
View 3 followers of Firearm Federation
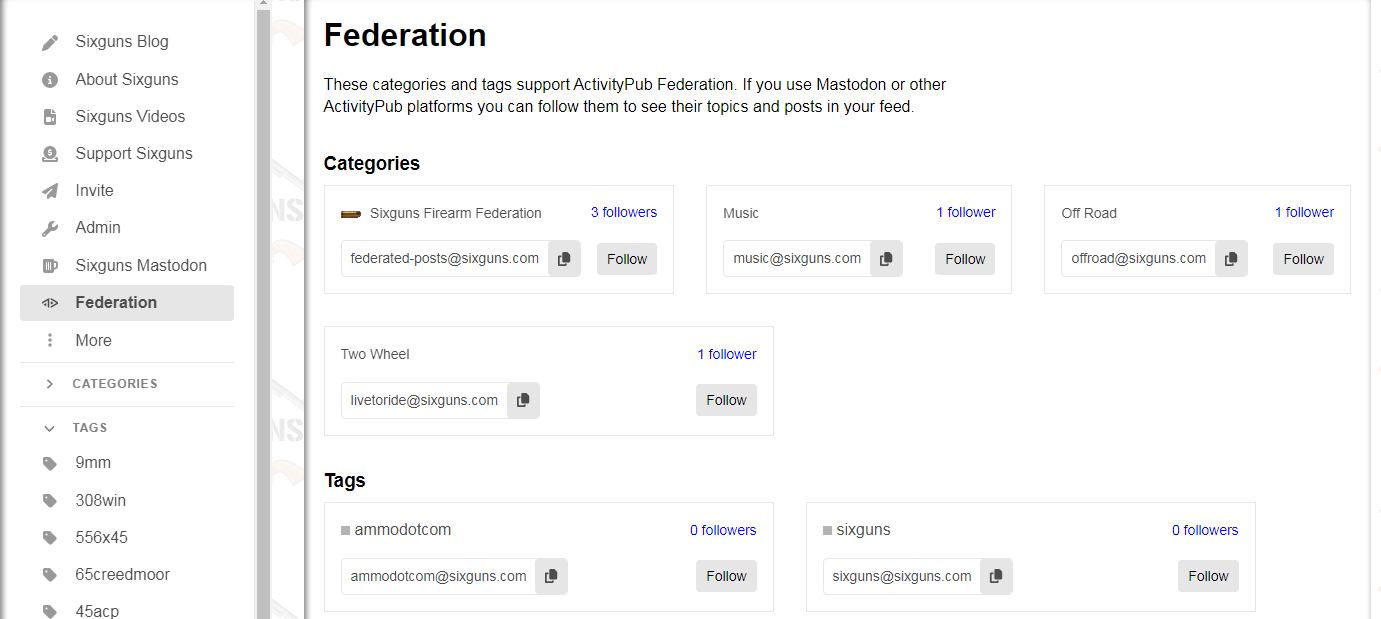624,212
